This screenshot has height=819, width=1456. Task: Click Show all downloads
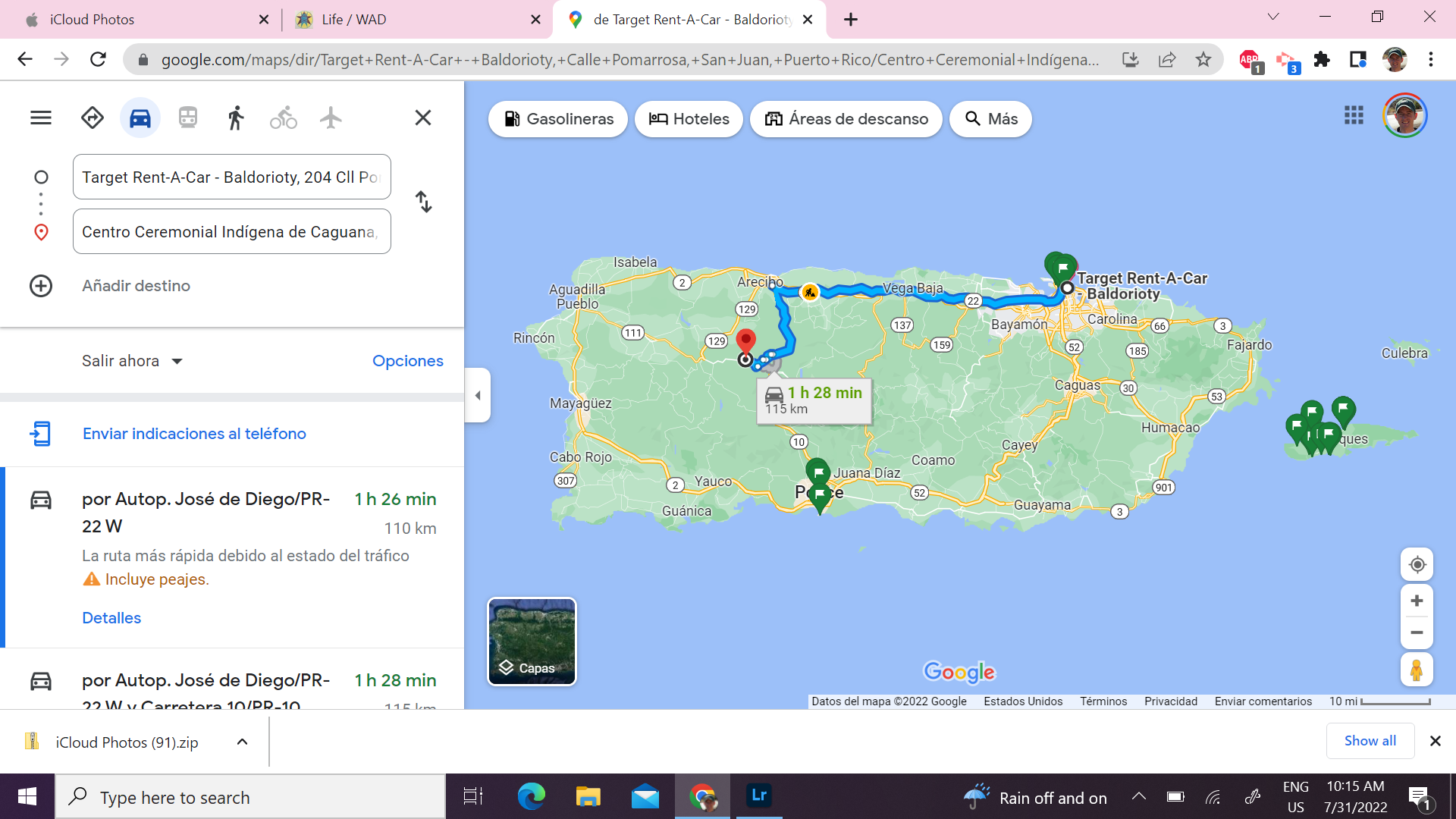point(1370,741)
